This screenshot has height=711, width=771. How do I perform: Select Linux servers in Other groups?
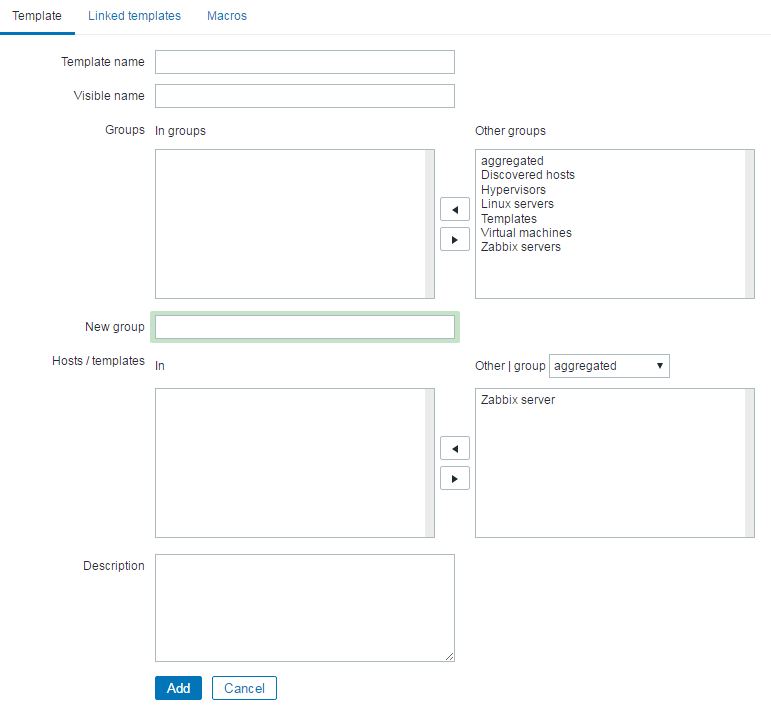coord(517,204)
